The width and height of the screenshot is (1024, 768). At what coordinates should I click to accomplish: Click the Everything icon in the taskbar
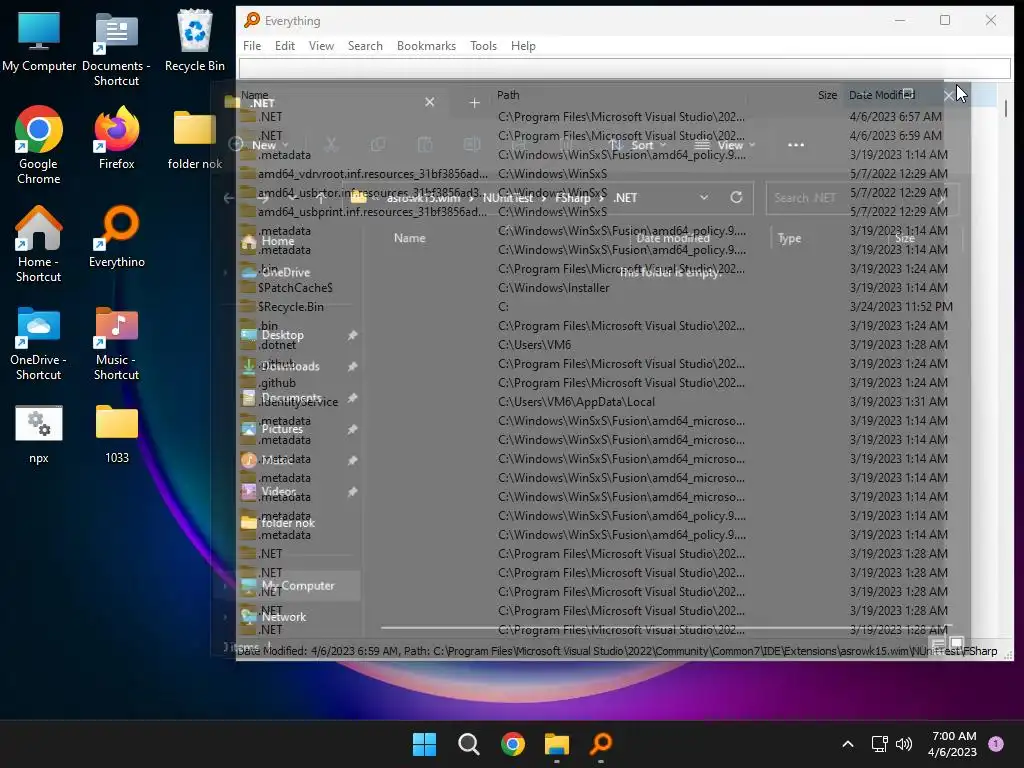(601, 744)
